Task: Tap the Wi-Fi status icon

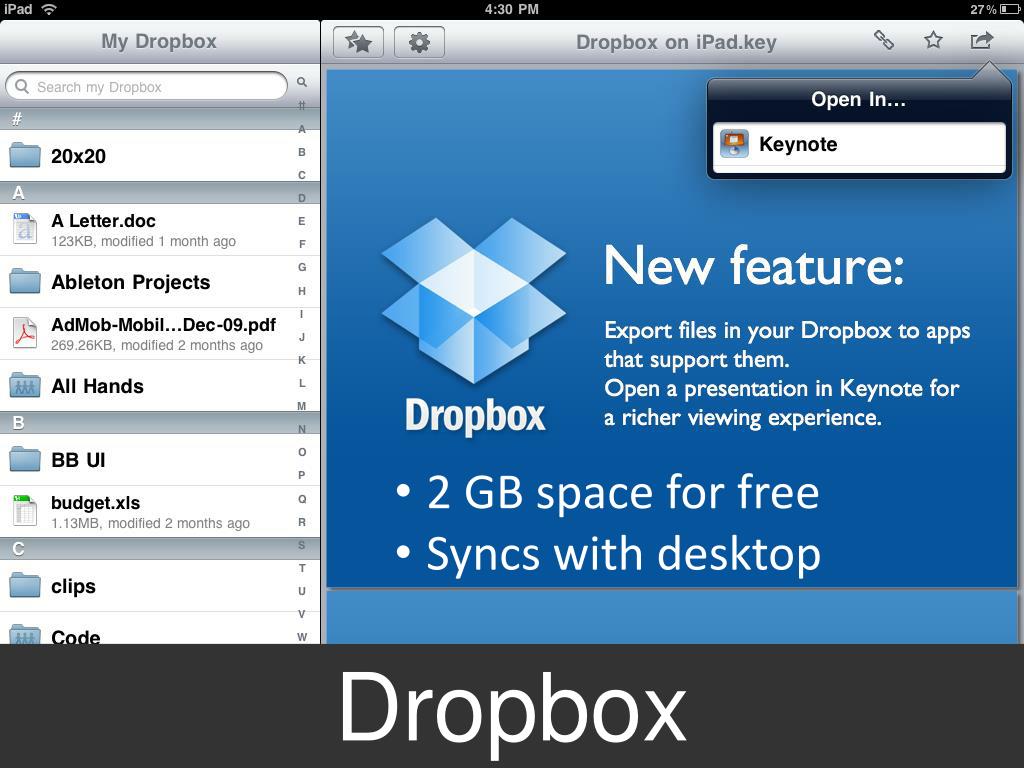Action: click(49, 9)
